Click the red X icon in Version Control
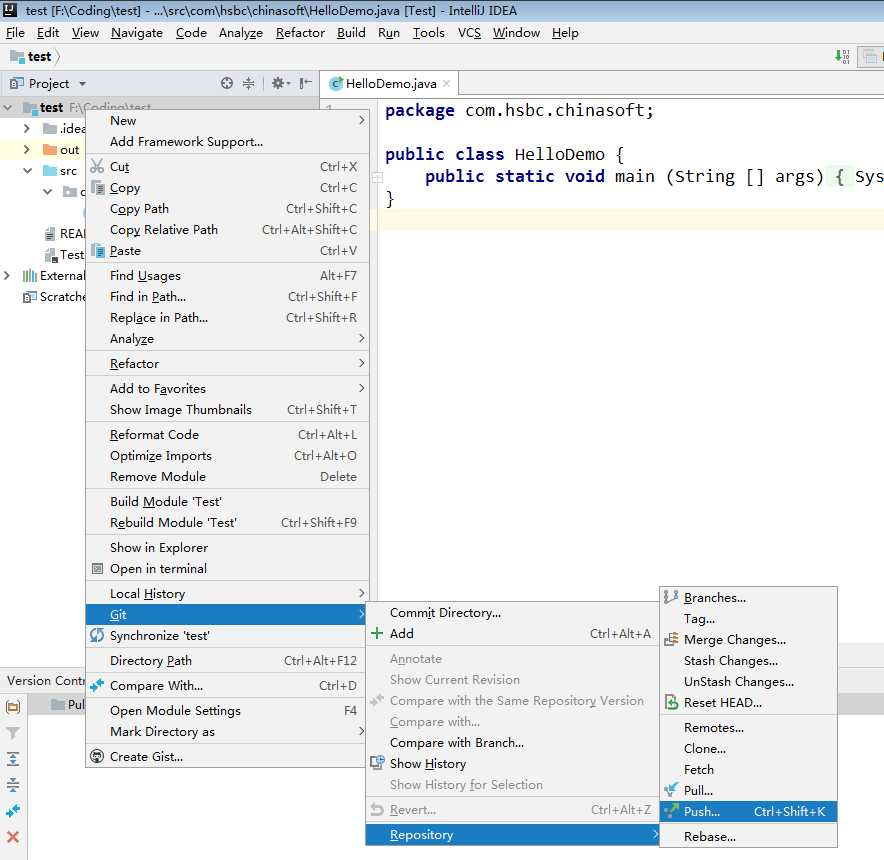 [x=13, y=837]
